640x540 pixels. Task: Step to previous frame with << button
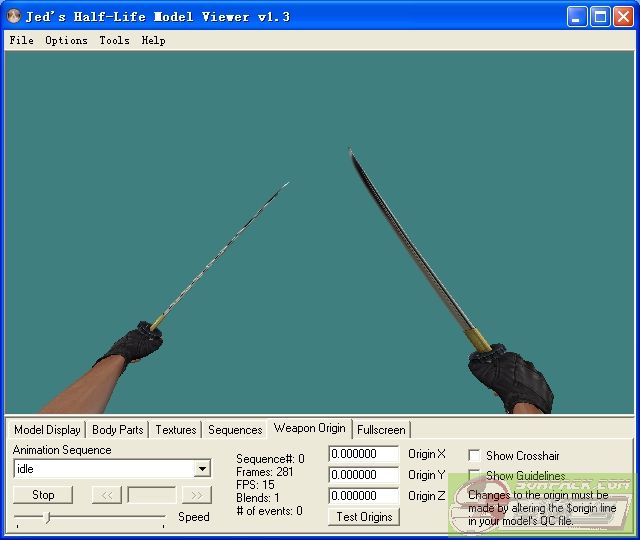click(x=106, y=495)
